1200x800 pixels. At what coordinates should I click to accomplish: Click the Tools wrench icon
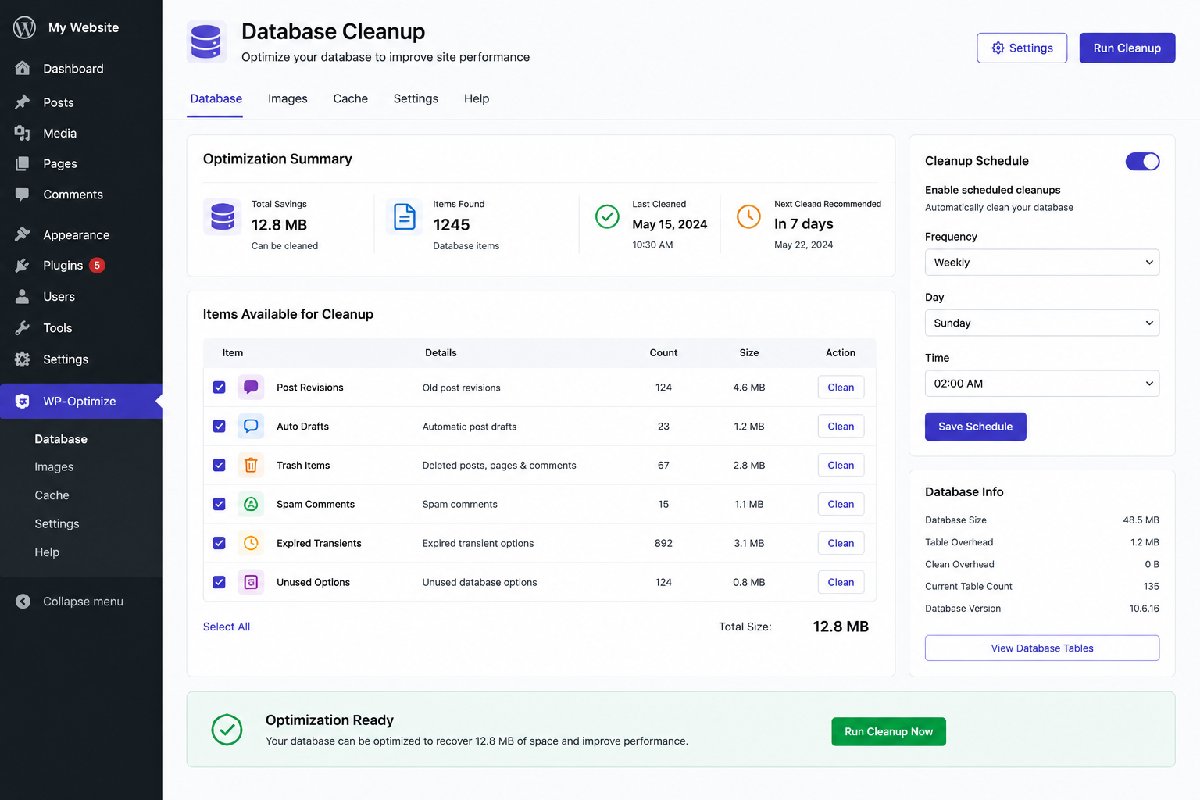22,328
